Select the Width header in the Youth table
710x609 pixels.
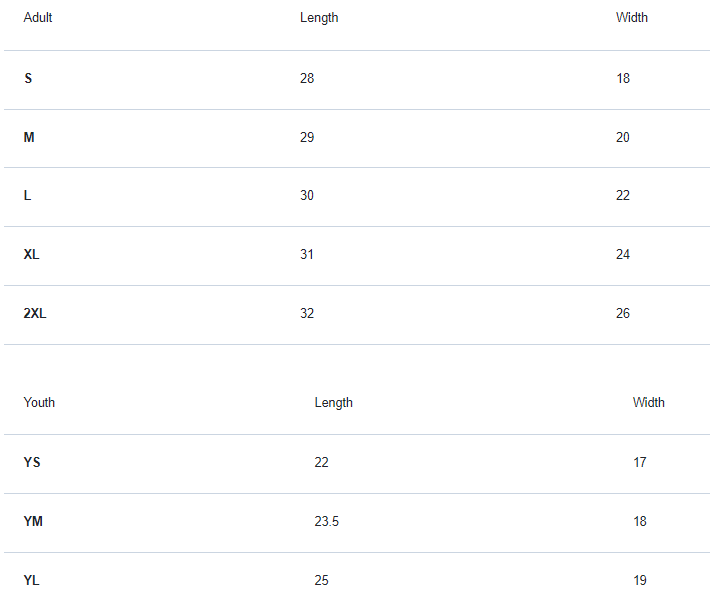[648, 403]
